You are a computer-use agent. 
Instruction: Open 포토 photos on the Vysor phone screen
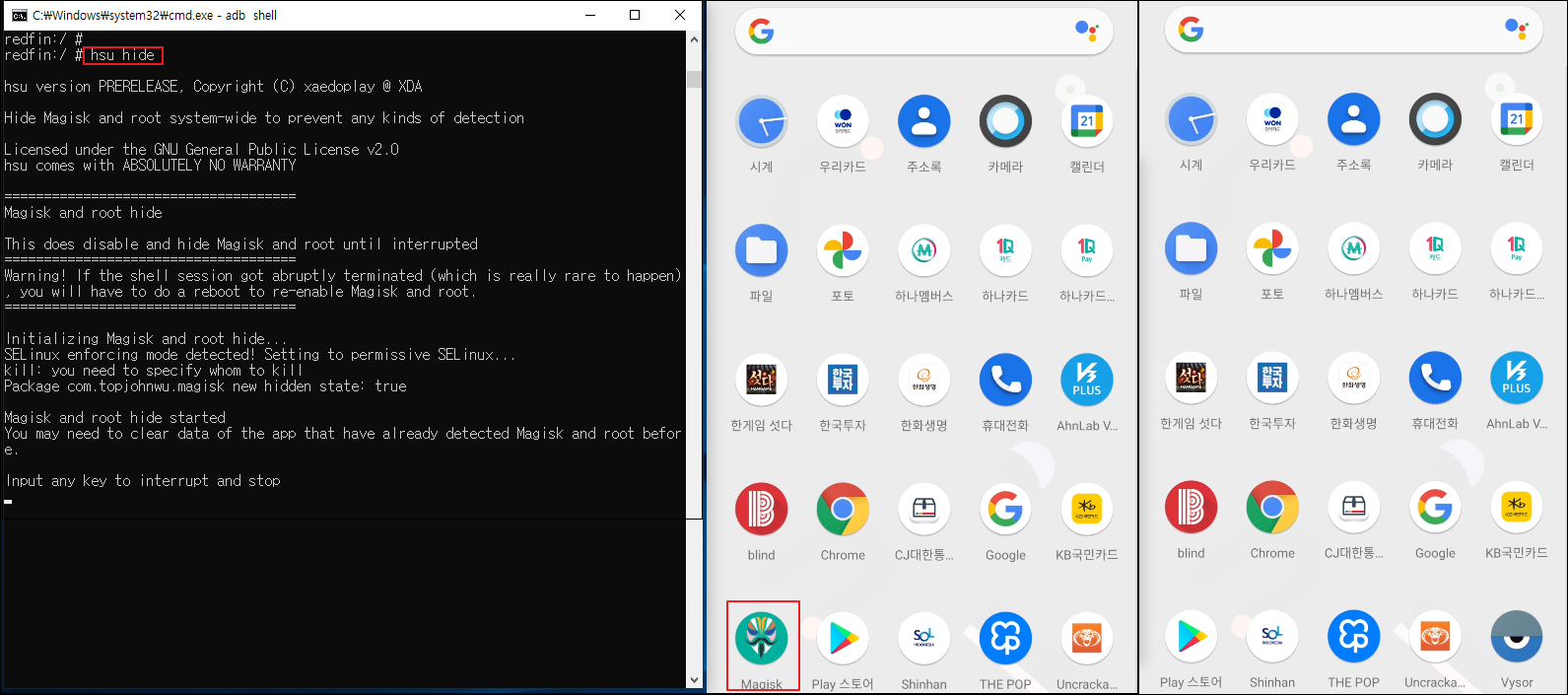pos(1272,248)
